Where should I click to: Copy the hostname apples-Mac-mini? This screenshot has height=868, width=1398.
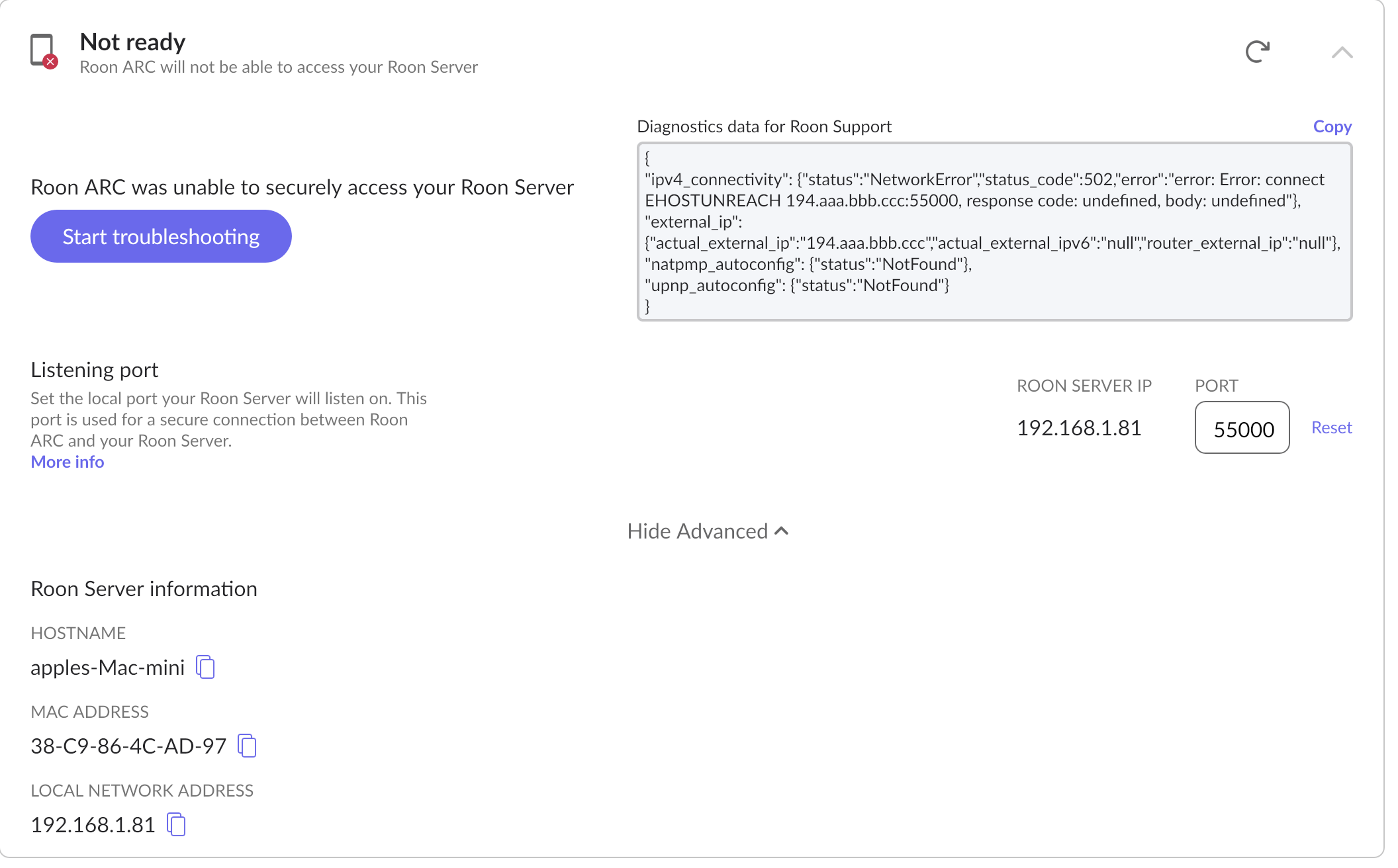206,667
